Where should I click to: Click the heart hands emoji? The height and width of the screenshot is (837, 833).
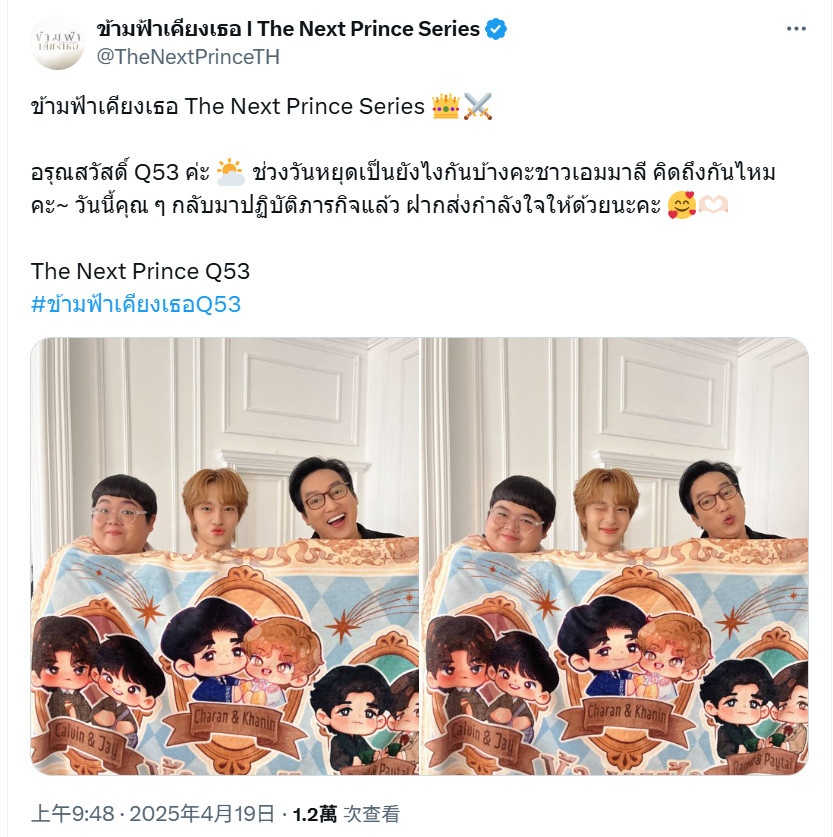tap(713, 205)
